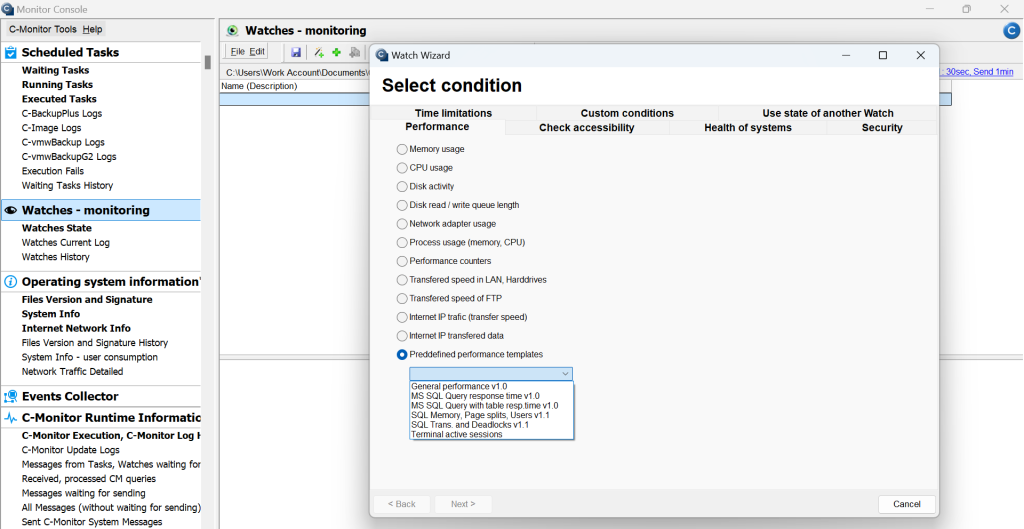Screen dimensions: 1024x529
Task: Open Execution Fails in sidebar
Action: point(53,170)
